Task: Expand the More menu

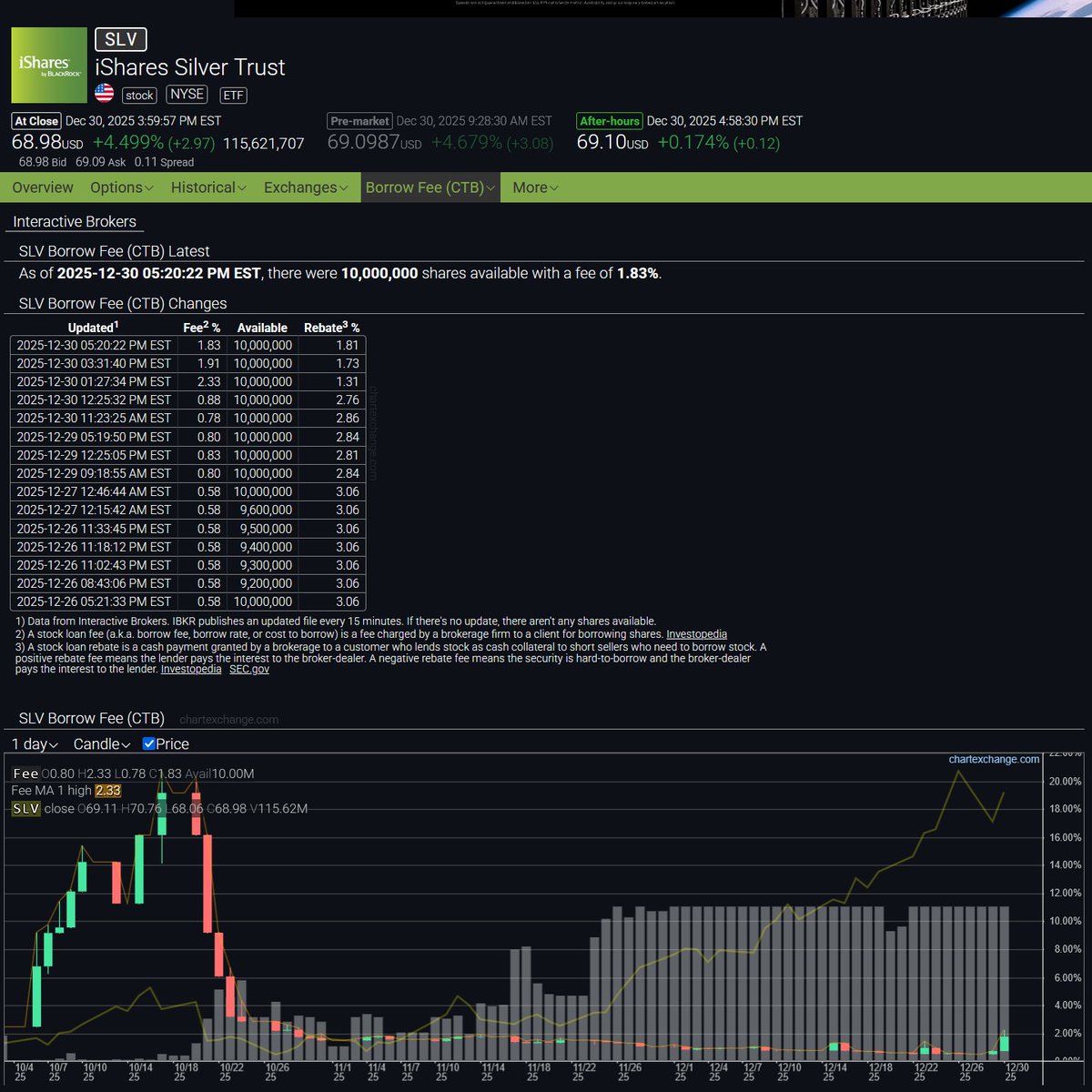Action: [535, 187]
